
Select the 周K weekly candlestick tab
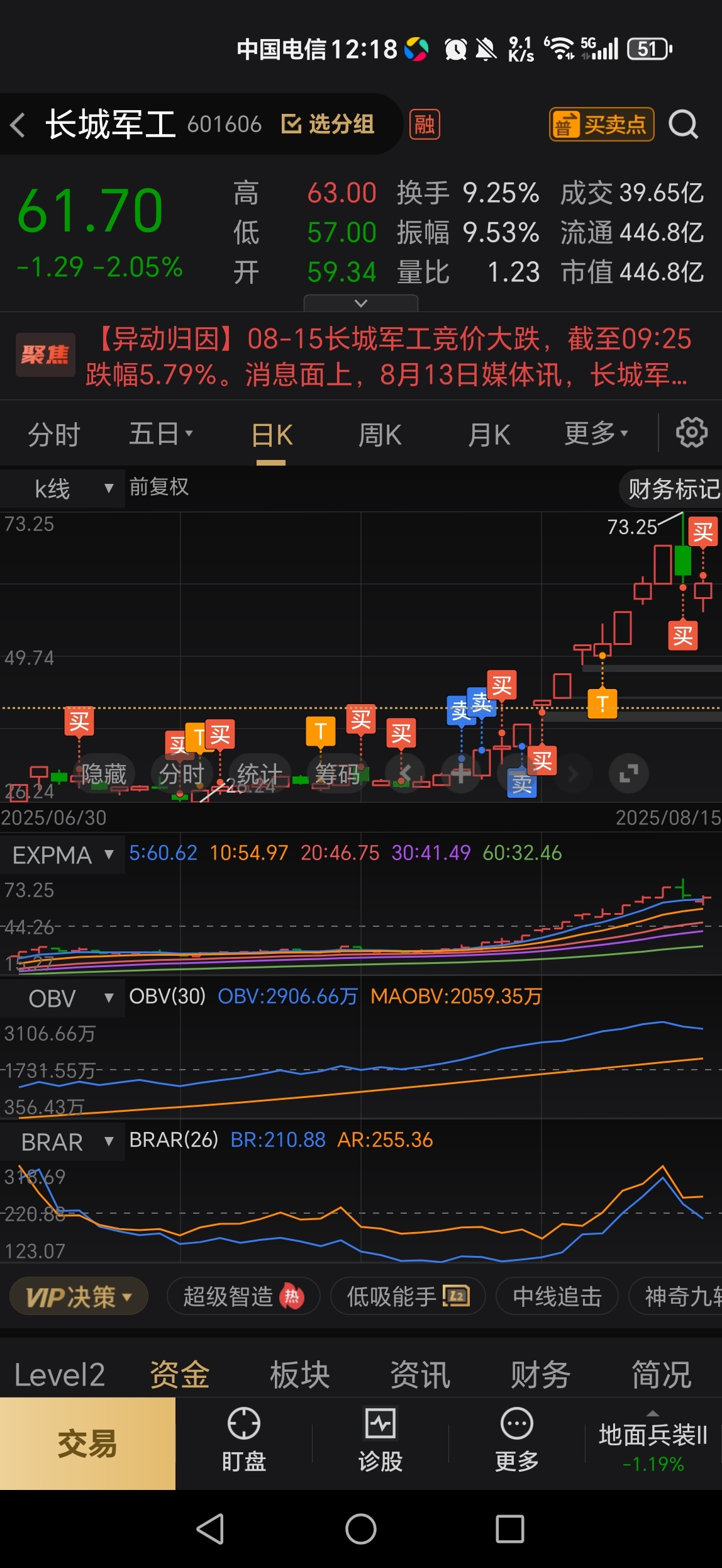click(379, 435)
